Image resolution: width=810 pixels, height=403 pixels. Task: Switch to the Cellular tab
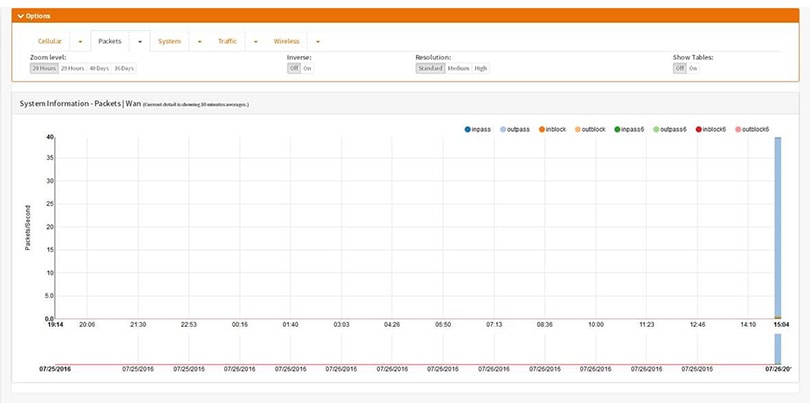(x=50, y=41)
